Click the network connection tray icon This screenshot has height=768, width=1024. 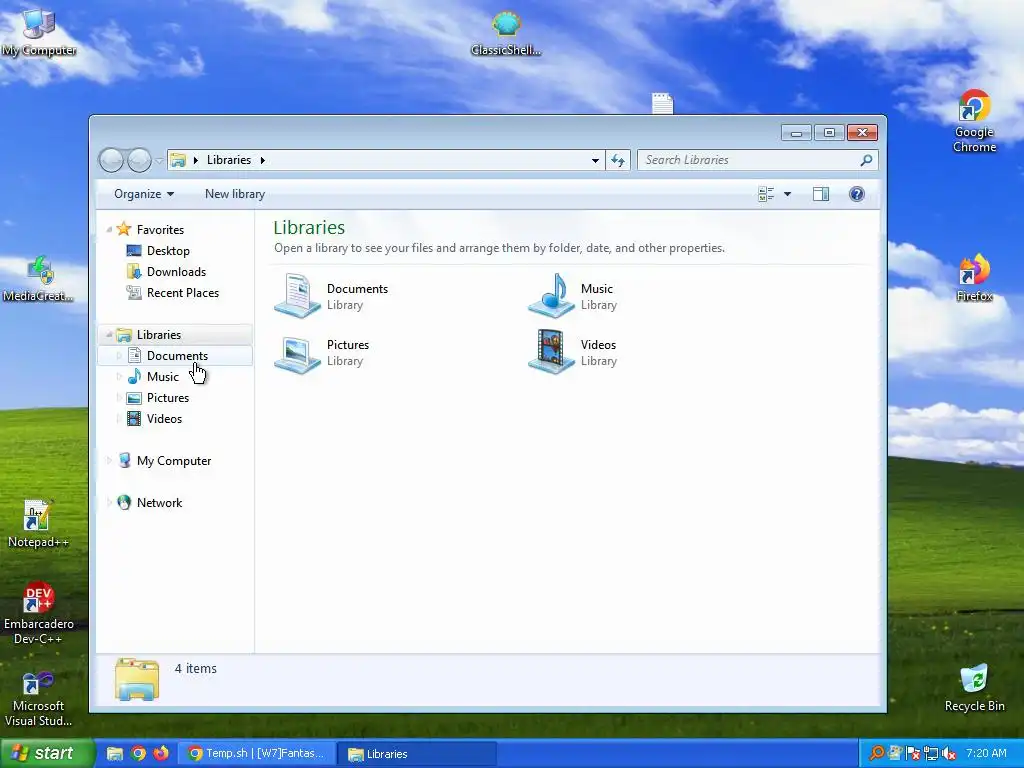(x=931, y=754)
